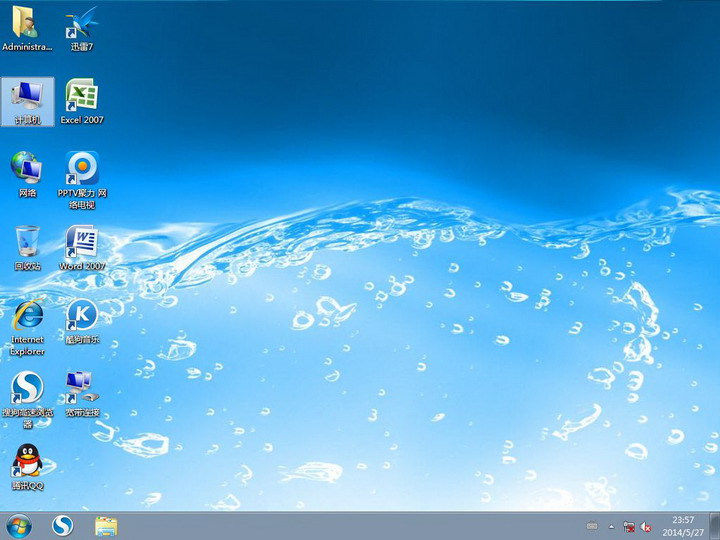720x540 pixels.
Task: Click Sogou browser pinned on taskbar
Action: 63,525
